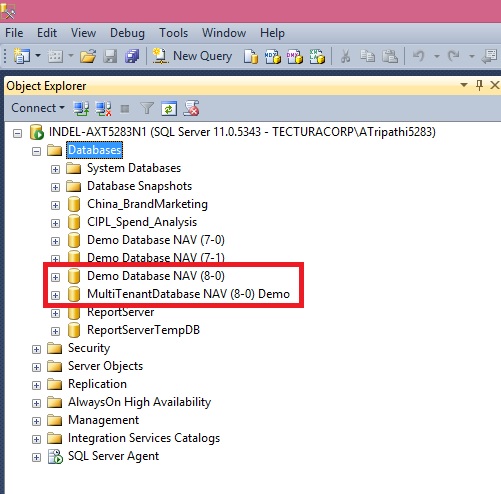Image resolution: width=501 pixels, height=494 pixels.
Task: Select the INDEL-AXT5283N1 server entry
Action: pos(242,132)
